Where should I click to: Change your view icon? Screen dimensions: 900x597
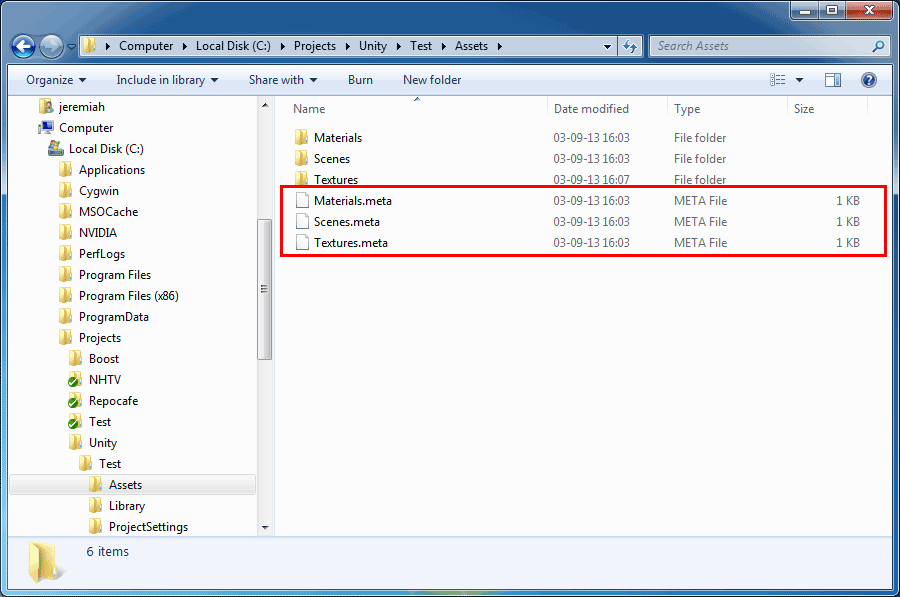point(778,80)
